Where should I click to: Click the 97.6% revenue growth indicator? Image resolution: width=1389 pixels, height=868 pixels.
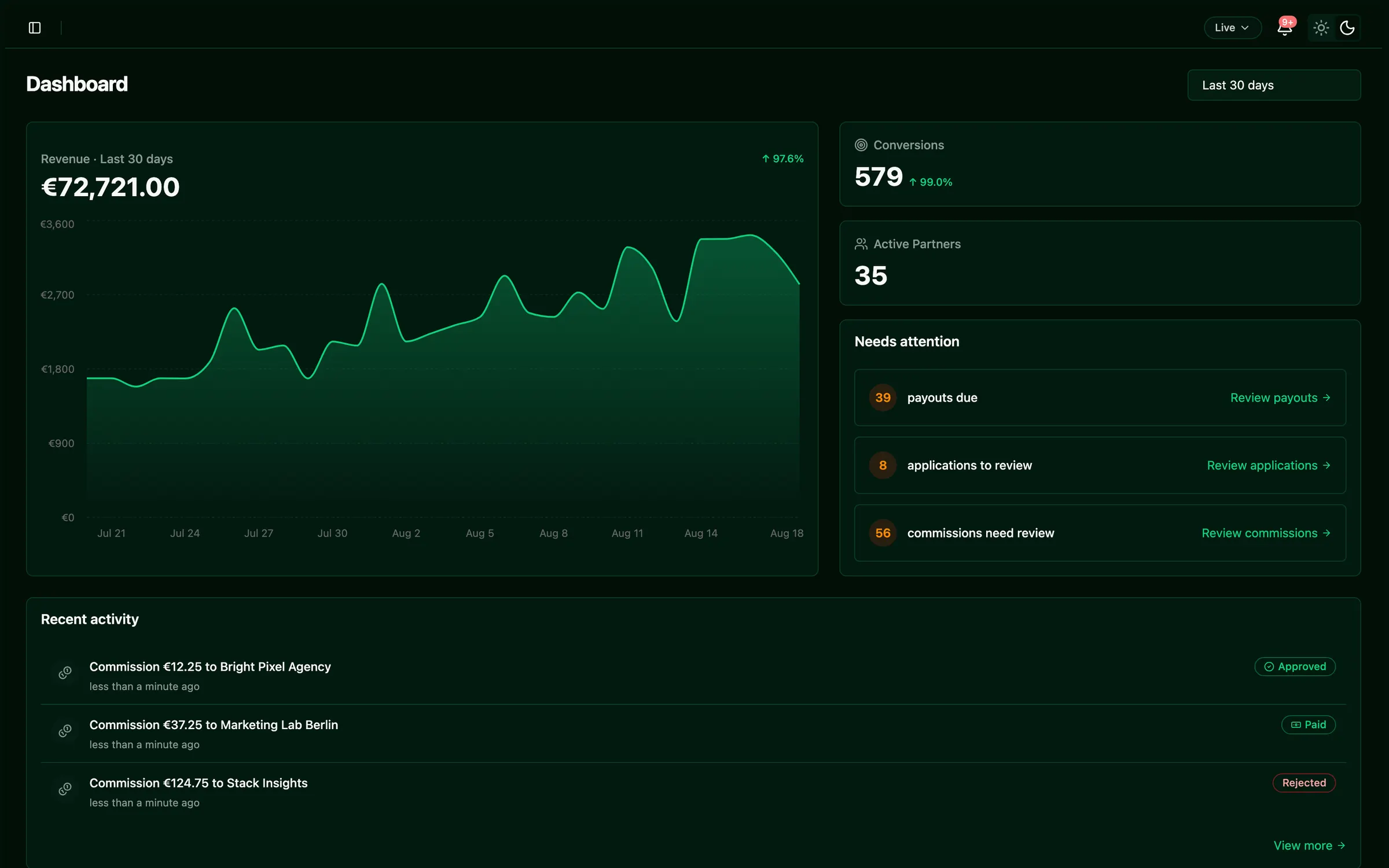pos(782,159)
